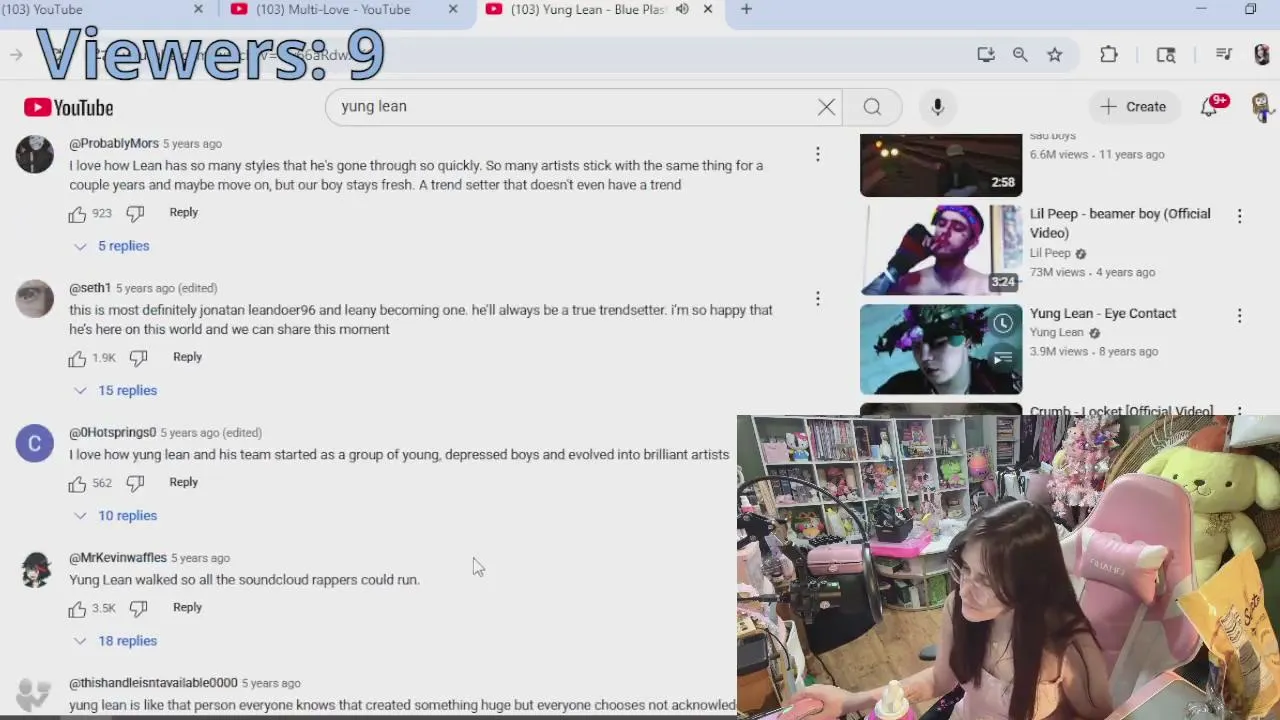Open Lil Peep beamer boy video thumbnail
Viewport: 1280px width, 720px height.
941,250
